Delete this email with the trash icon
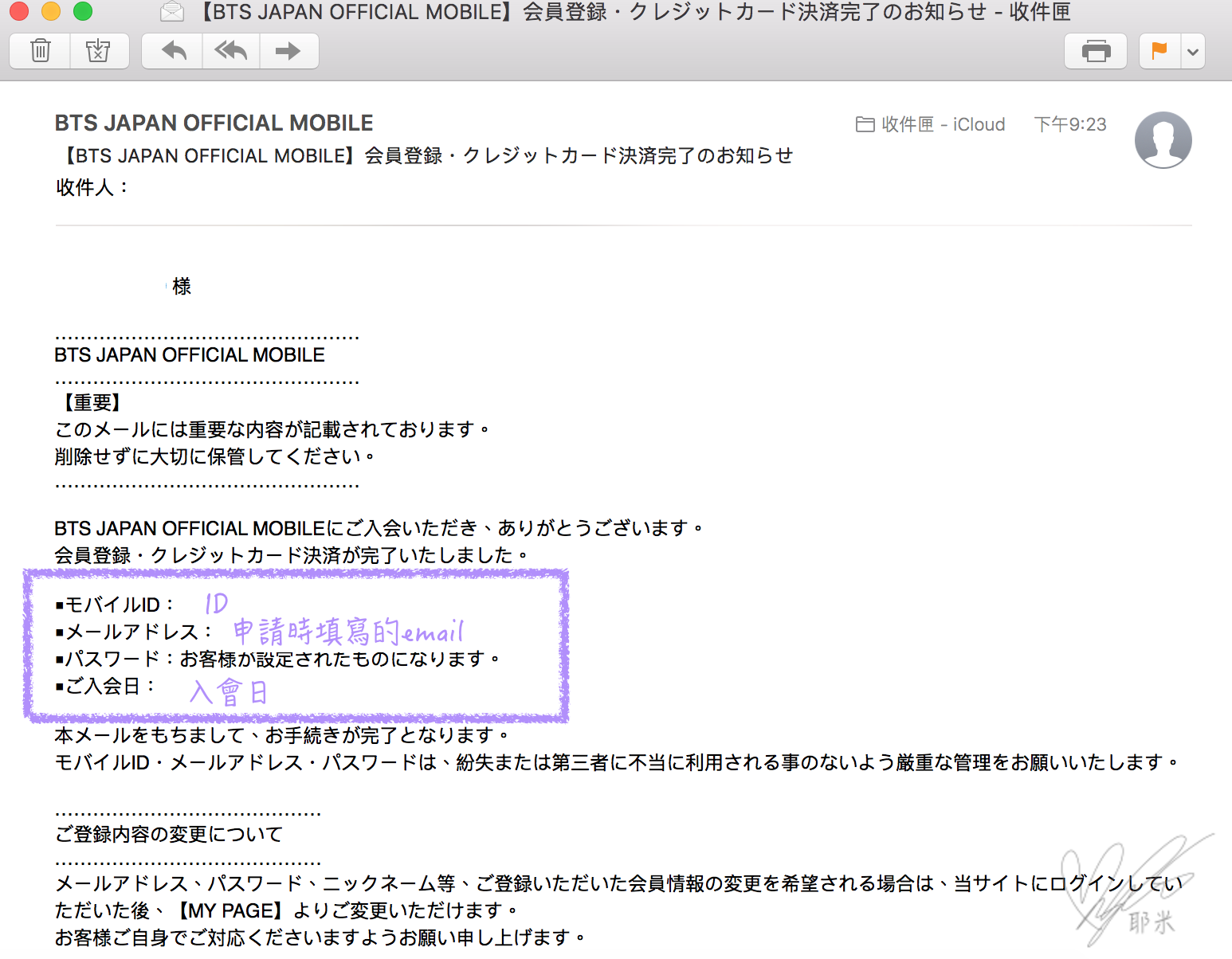This screenshot has width=1232, height=959. point(40,51)
